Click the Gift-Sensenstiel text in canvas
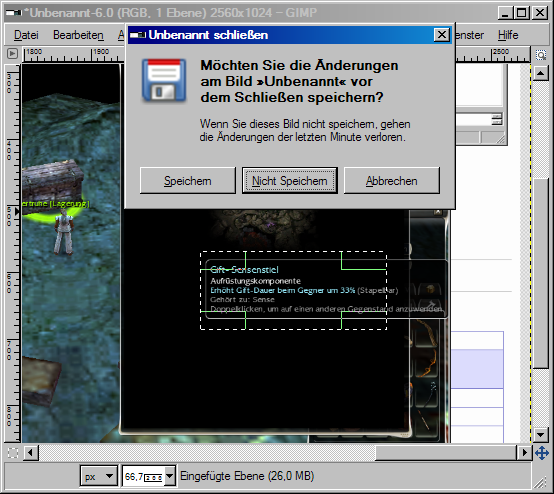This screenshot has height=494, width=554. (x=244, y=270)
